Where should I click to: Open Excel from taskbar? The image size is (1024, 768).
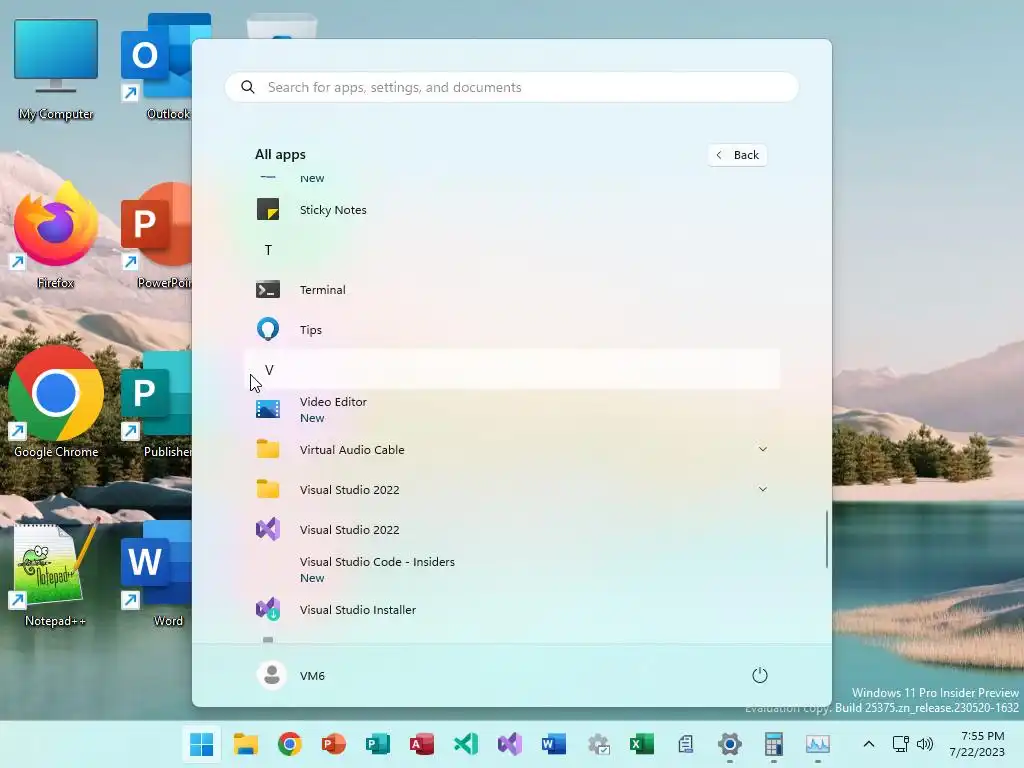coord(642,744)
